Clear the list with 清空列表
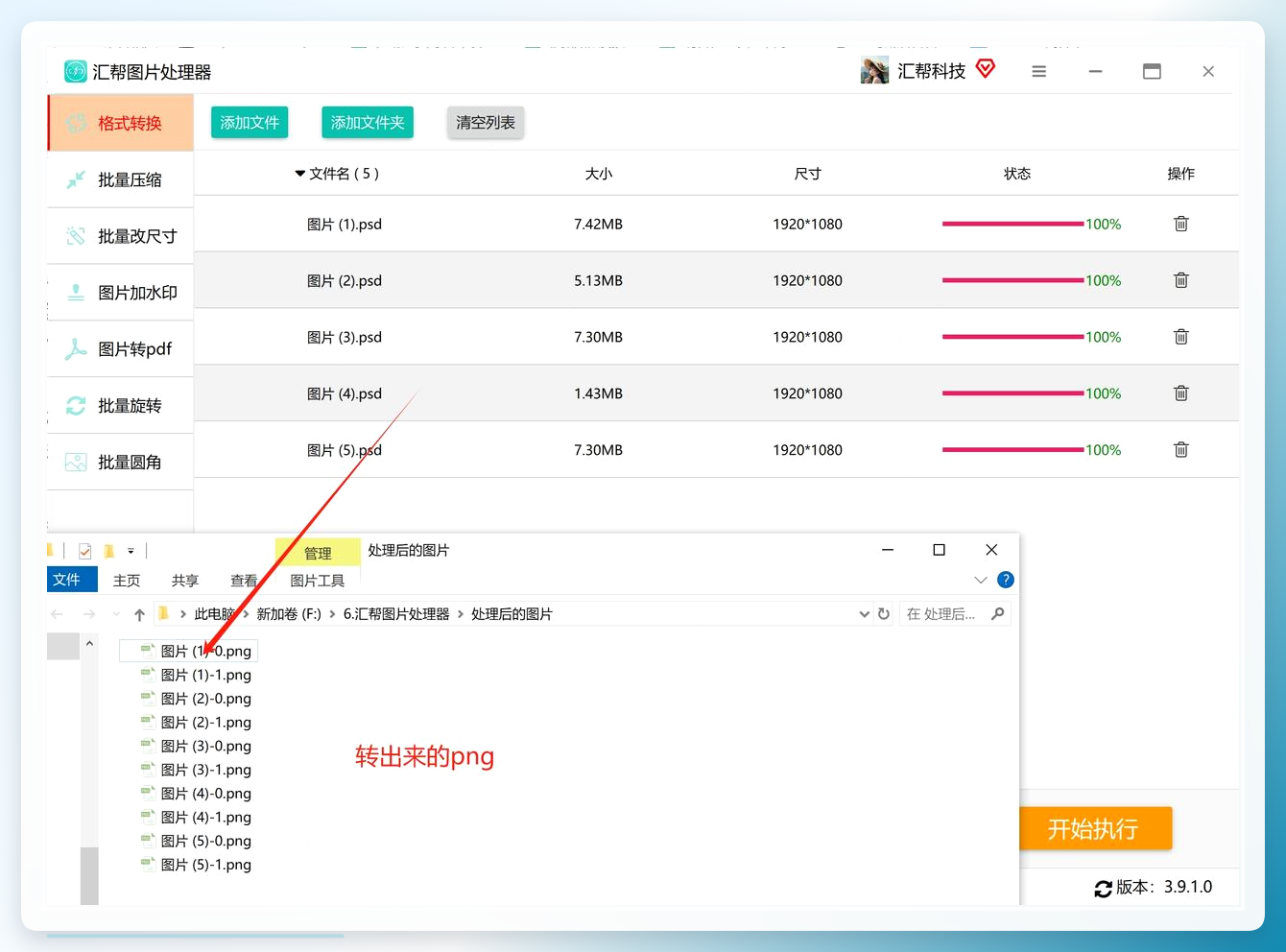The height and width of the screenshot is (952, 1286). click(x=486, y=122)
